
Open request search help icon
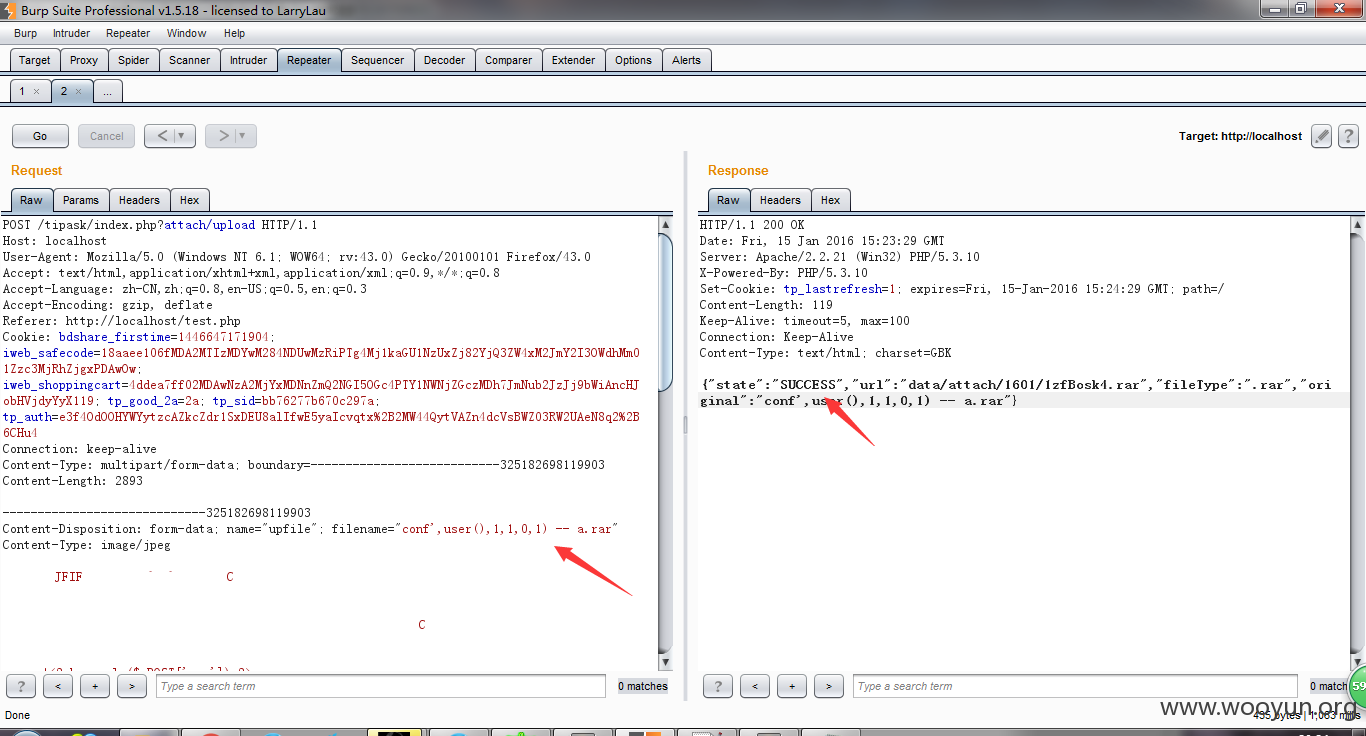coord(21,686)
